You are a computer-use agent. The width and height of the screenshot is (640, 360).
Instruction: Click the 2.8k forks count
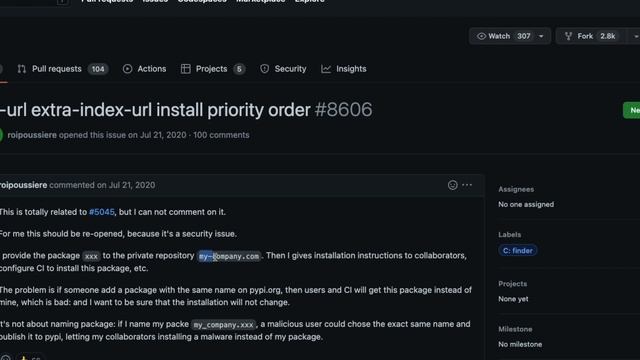point(607,36)
